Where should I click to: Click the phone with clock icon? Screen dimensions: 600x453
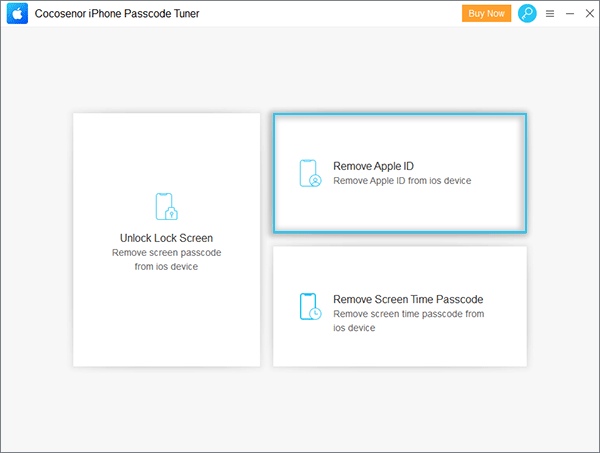pos(310,306)
